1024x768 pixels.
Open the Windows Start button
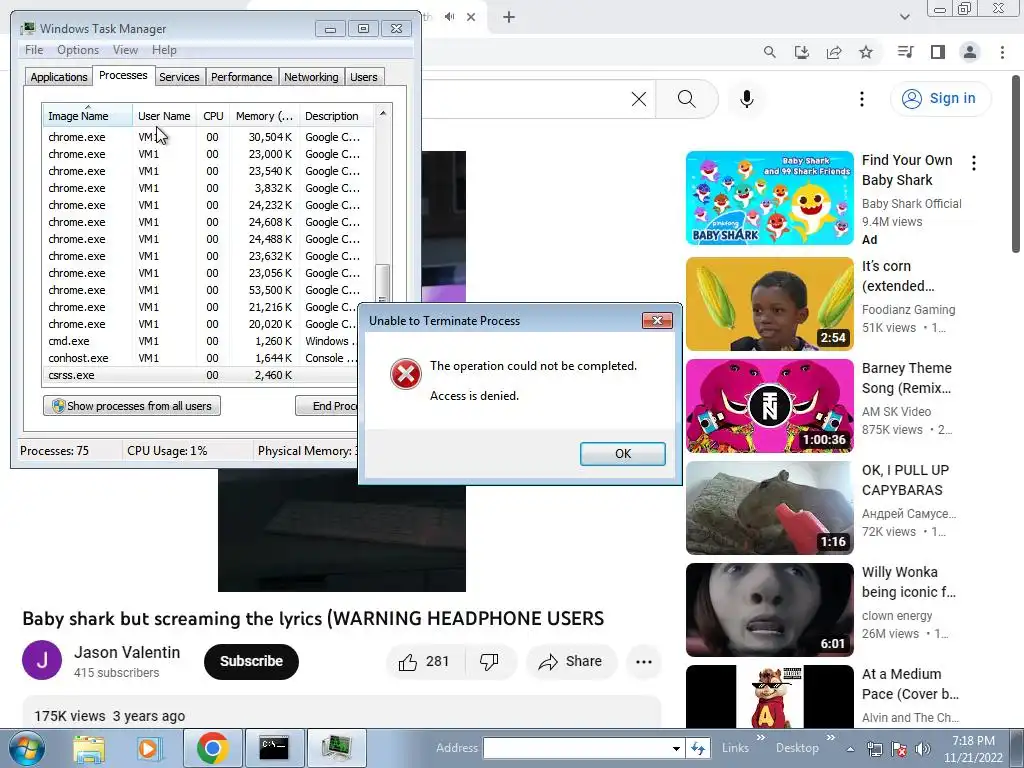[x=27, y=748]
